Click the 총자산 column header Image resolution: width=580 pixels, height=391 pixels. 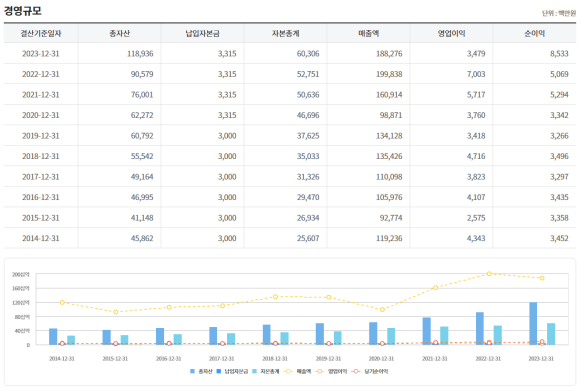tap(119, 34)
